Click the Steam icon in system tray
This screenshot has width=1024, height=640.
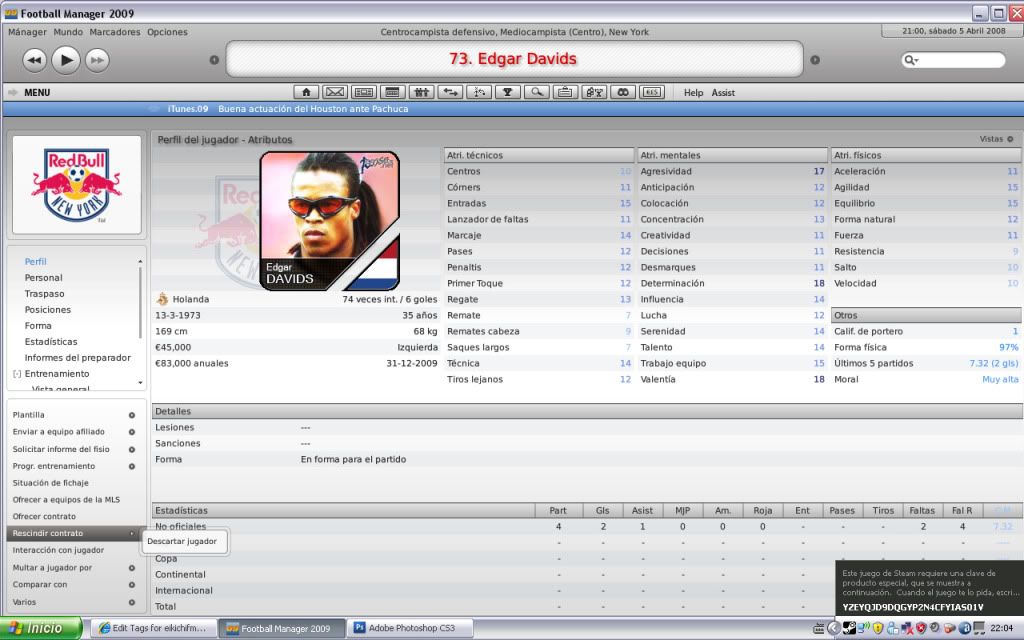tap(849, 628)
